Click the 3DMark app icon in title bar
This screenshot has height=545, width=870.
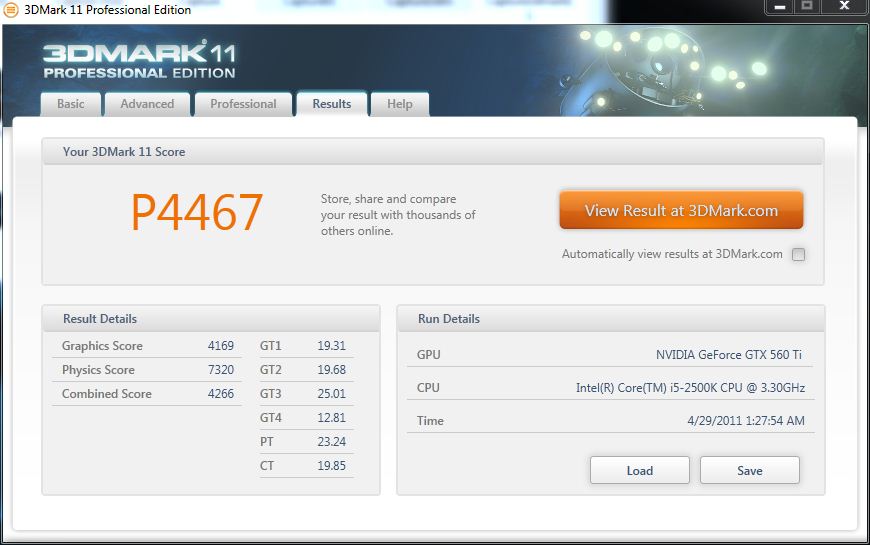point(11,10)
